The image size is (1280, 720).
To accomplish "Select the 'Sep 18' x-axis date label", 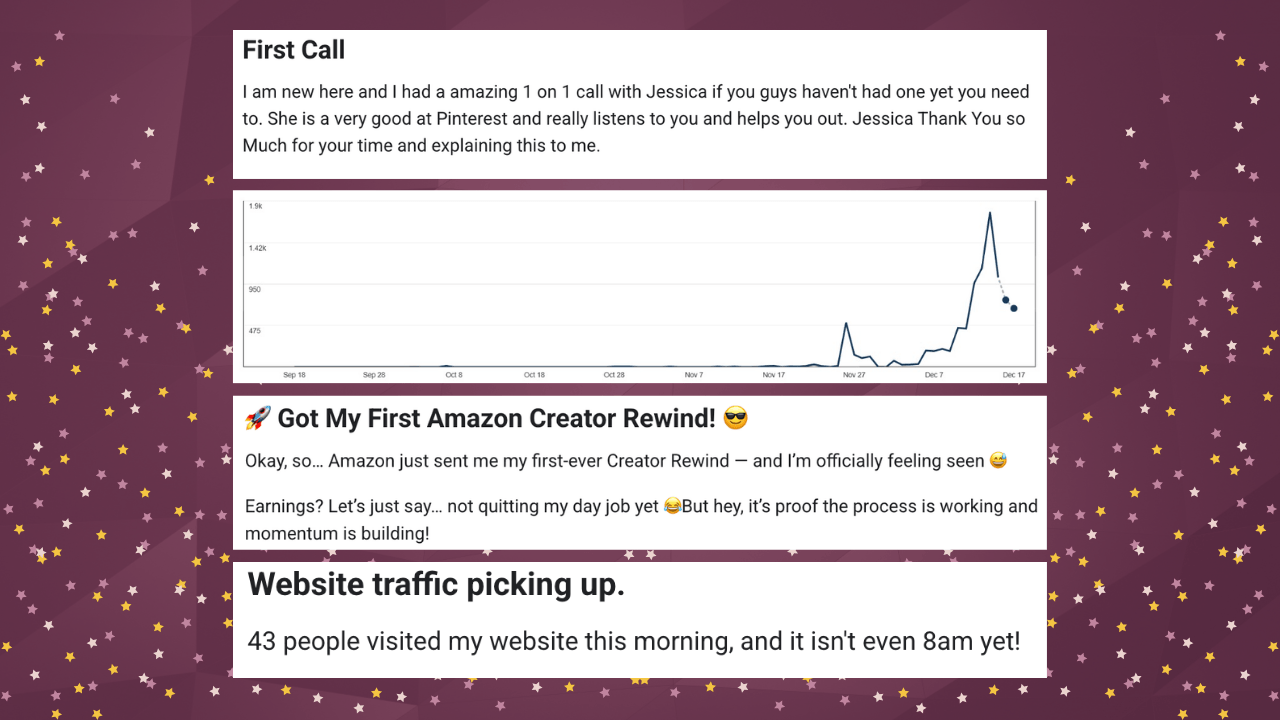I will (x=294, y=375).
